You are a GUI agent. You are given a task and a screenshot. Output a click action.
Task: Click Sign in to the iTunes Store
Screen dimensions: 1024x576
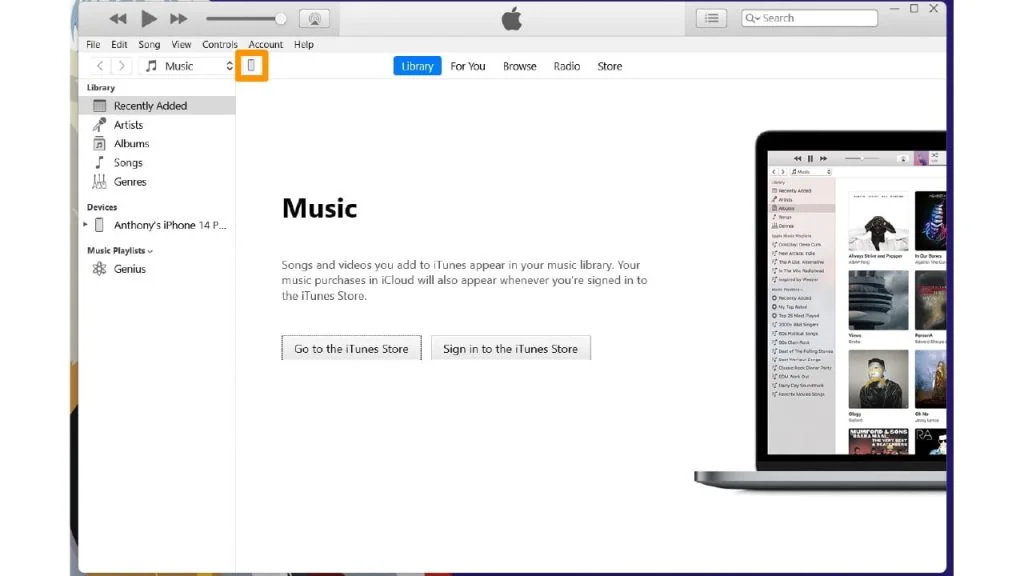511,348
